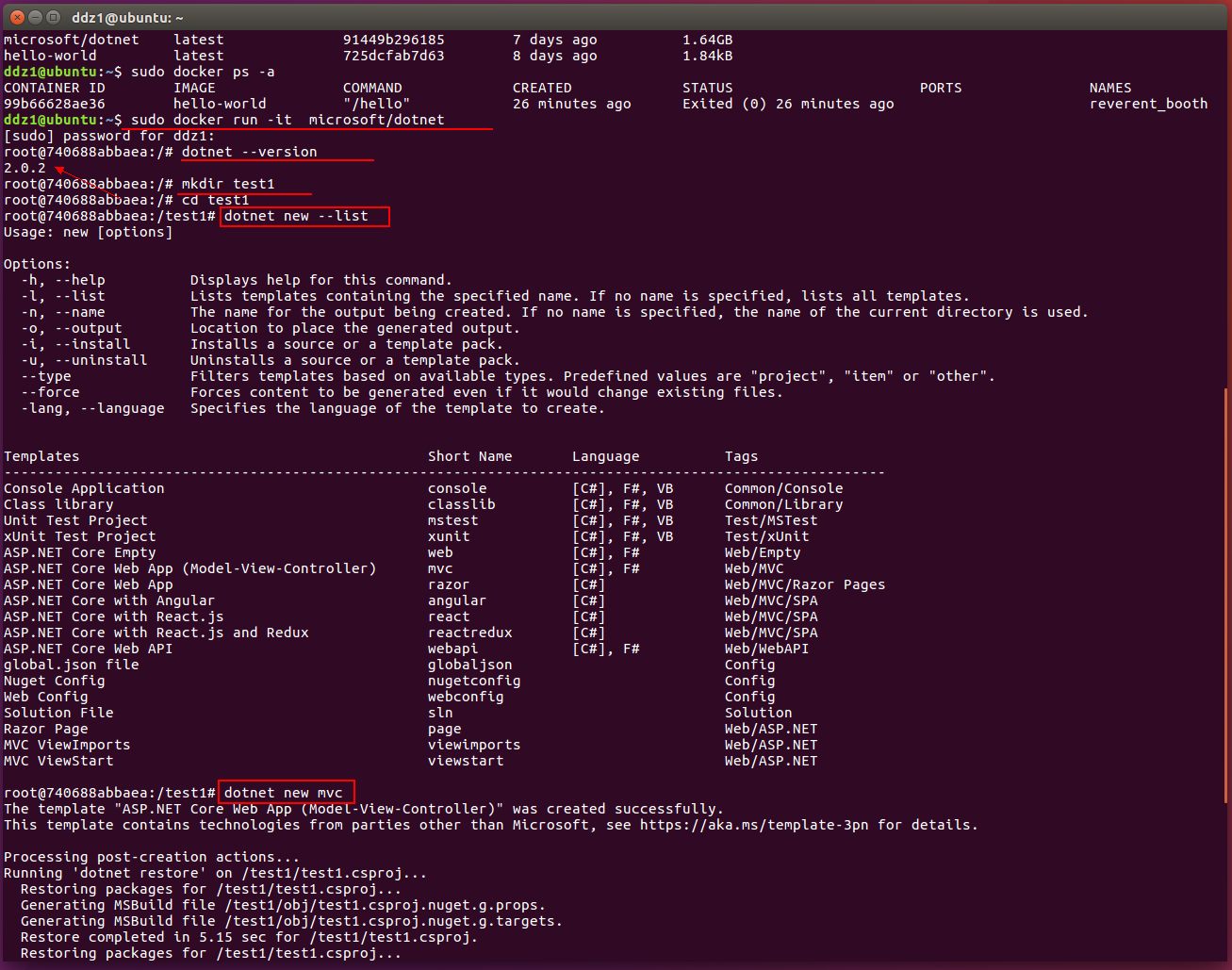Click '[sudo] password for ddz1:' line
The width and height of the screenshot is (1232, 970).
[109, 136]
